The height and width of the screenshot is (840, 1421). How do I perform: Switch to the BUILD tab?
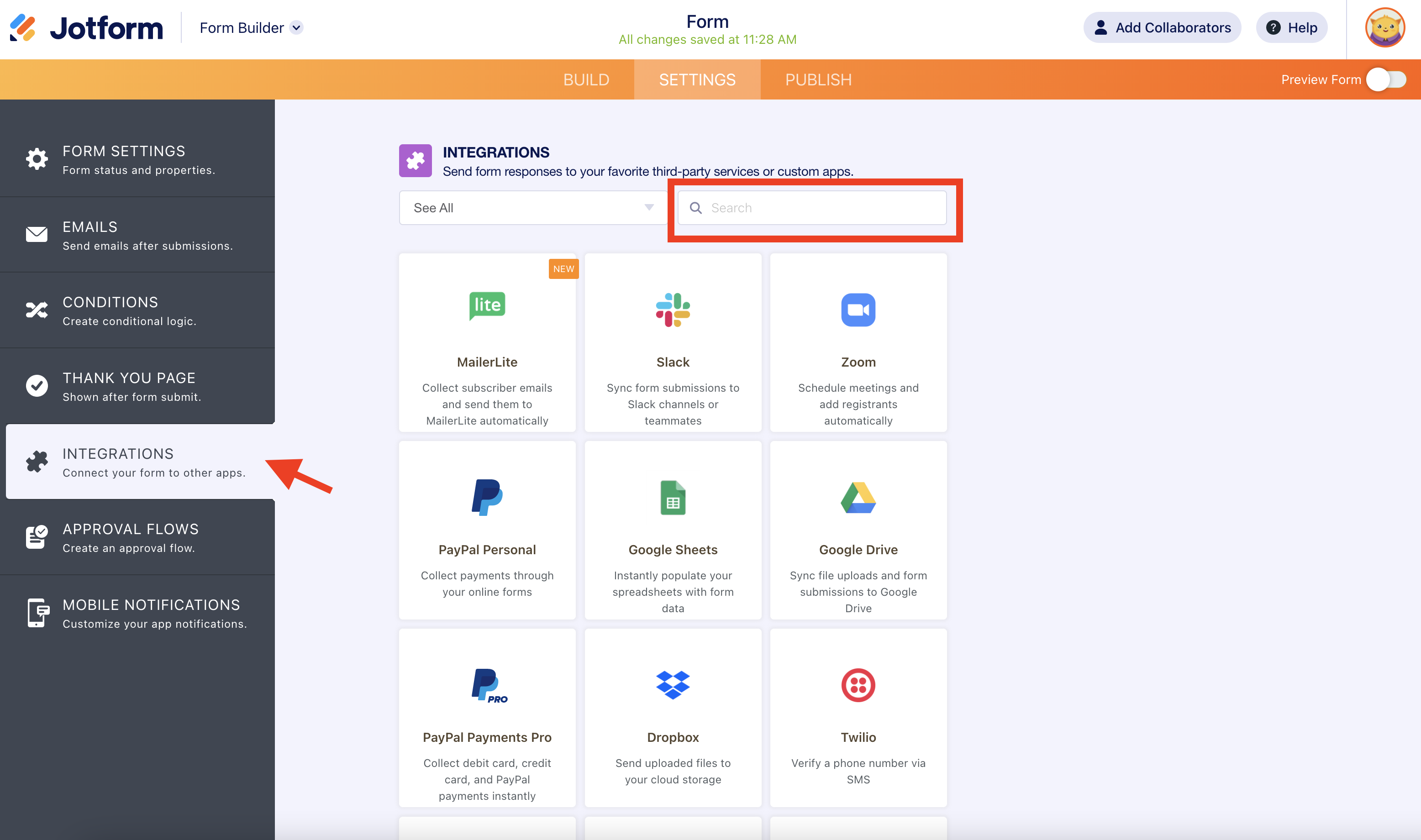coord(586,79)
